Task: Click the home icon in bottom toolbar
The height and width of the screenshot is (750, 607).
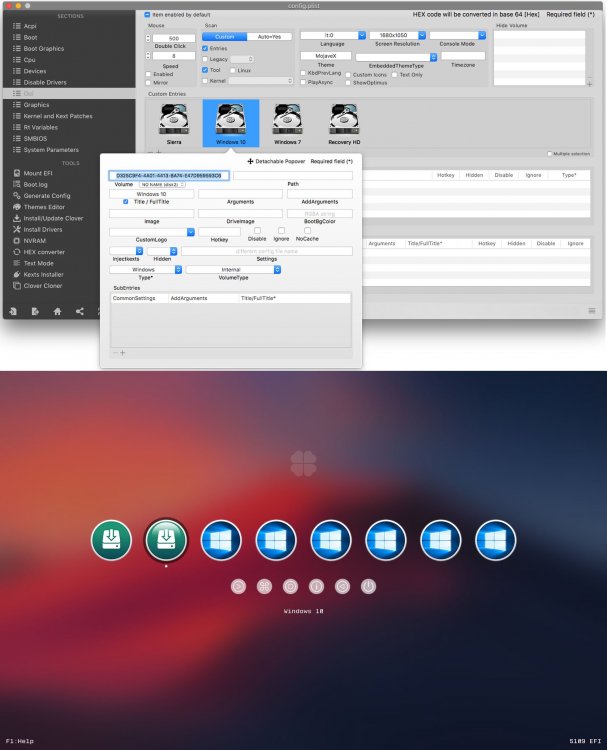Action: click(57, 311)
